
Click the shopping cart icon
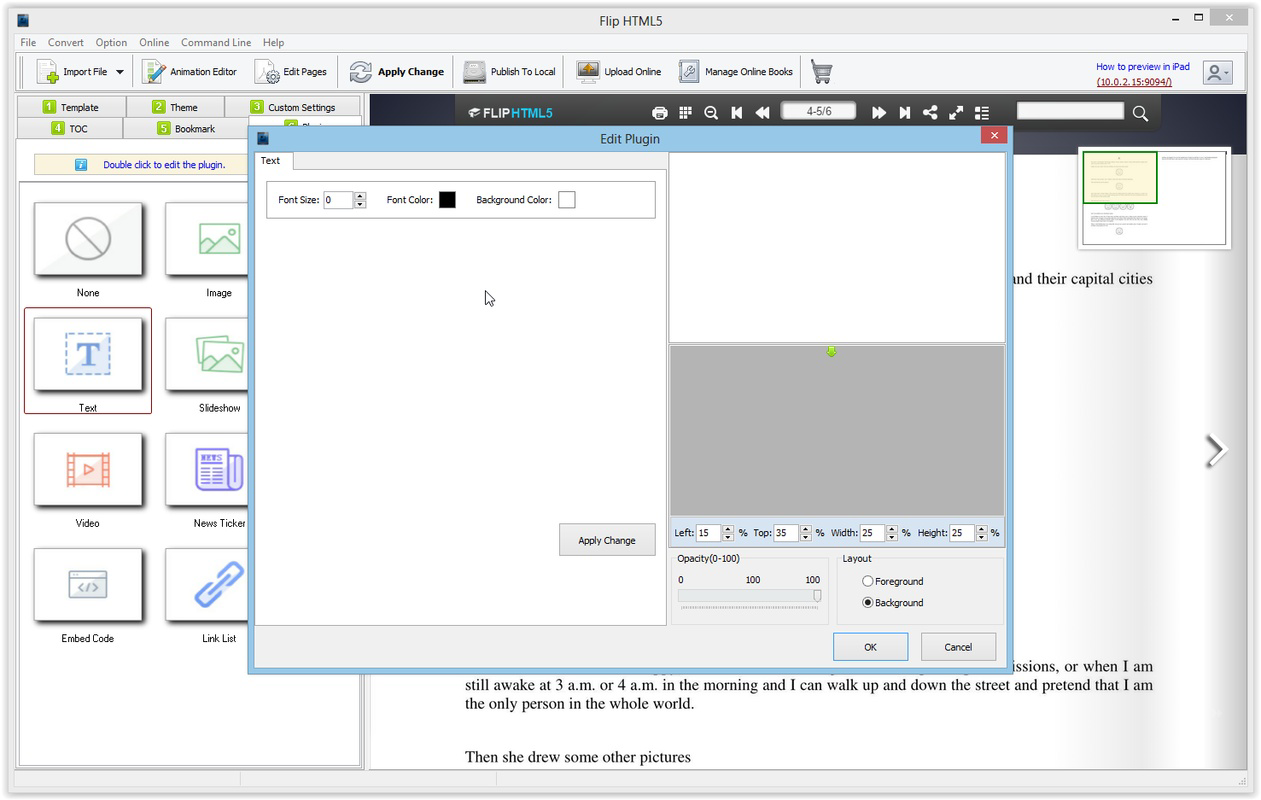[822, 72]
